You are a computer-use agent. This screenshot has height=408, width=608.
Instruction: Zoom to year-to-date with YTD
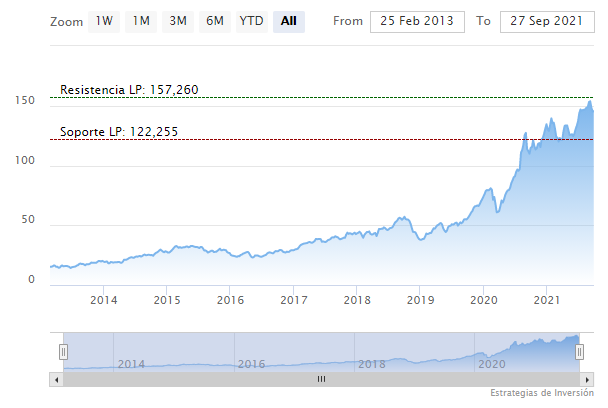click(251, 21)
